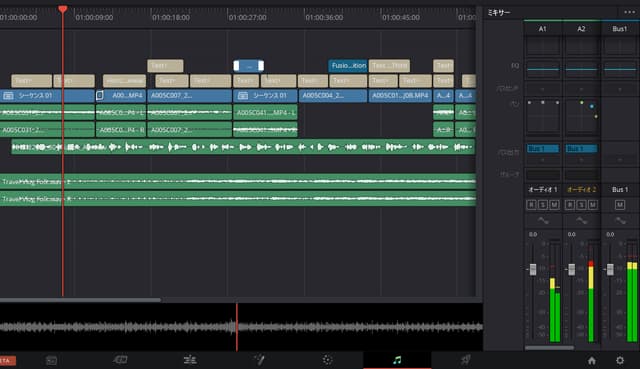640x369 pixels.
Task: Open the Deliver rocket page icon
Action: (465, 360)
